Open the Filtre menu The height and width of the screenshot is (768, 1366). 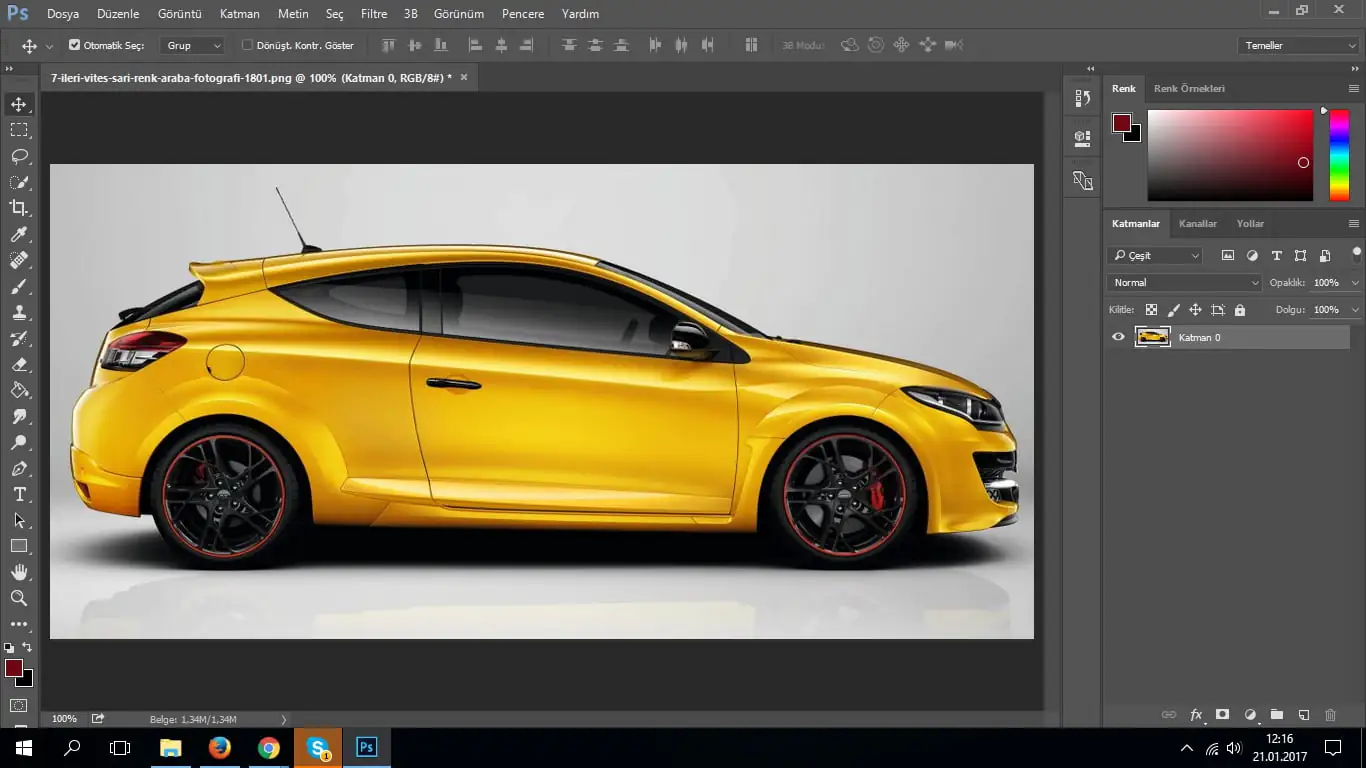point(373,14)
